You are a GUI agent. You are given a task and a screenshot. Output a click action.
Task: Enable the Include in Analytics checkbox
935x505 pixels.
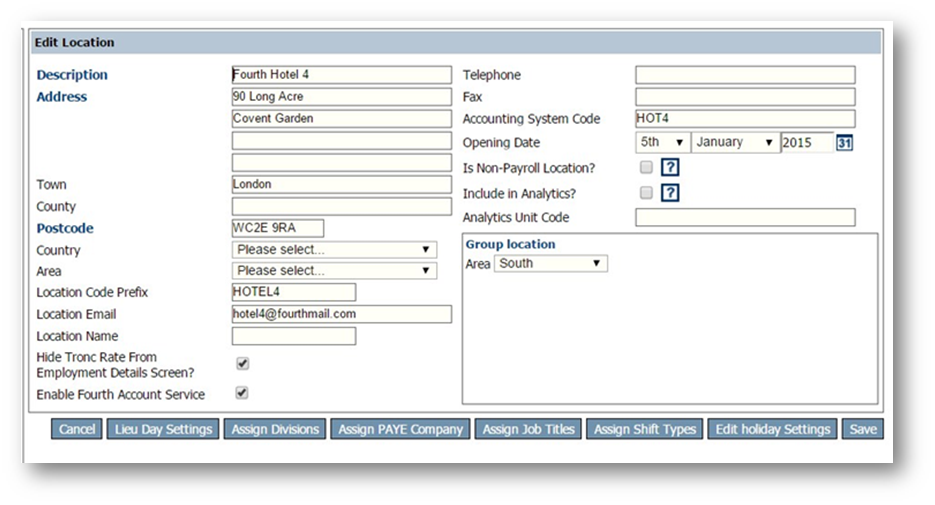646,192
